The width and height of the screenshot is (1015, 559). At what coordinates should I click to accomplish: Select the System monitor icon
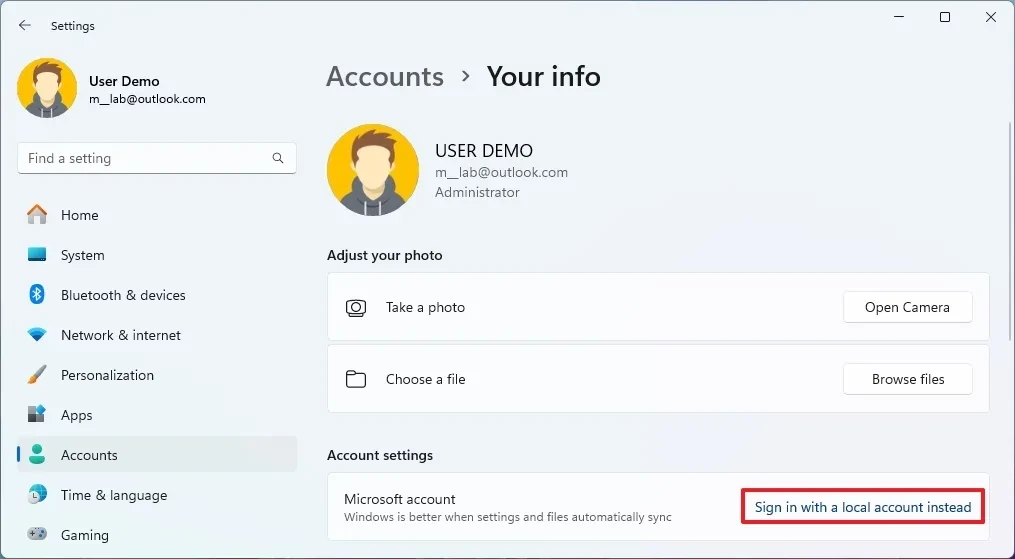37,255
